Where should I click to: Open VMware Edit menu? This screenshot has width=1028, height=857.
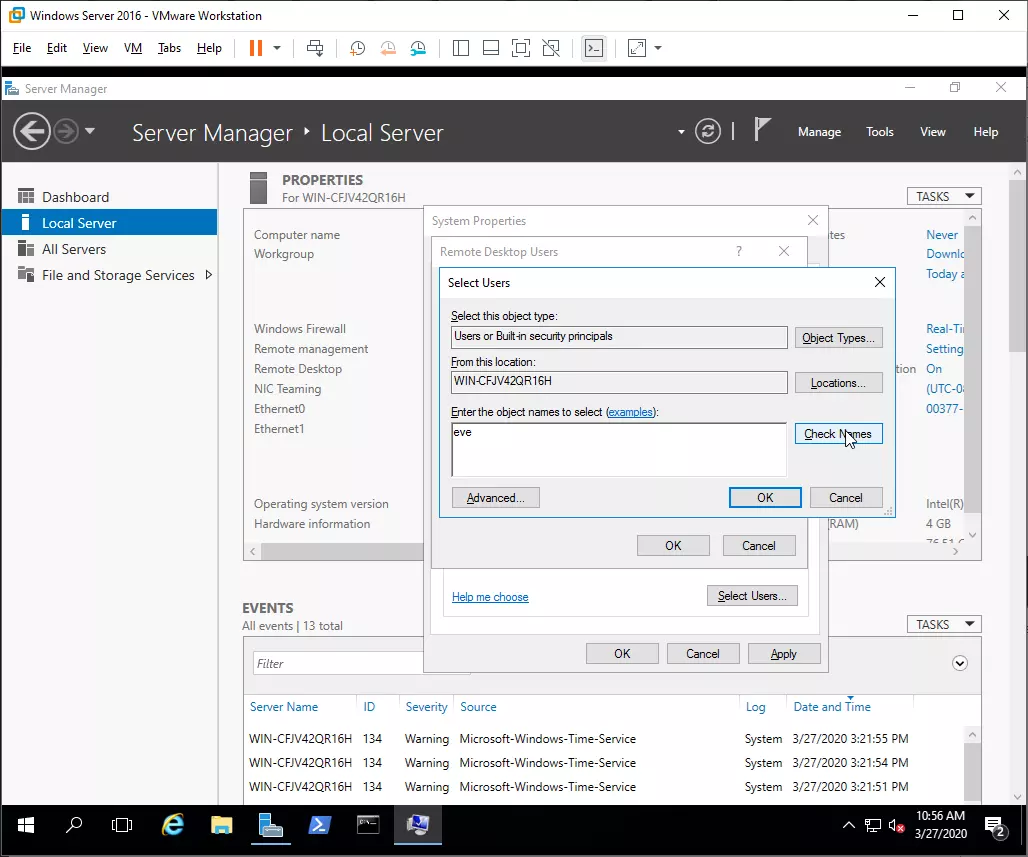pyautogui.click(x=56, y=48)
